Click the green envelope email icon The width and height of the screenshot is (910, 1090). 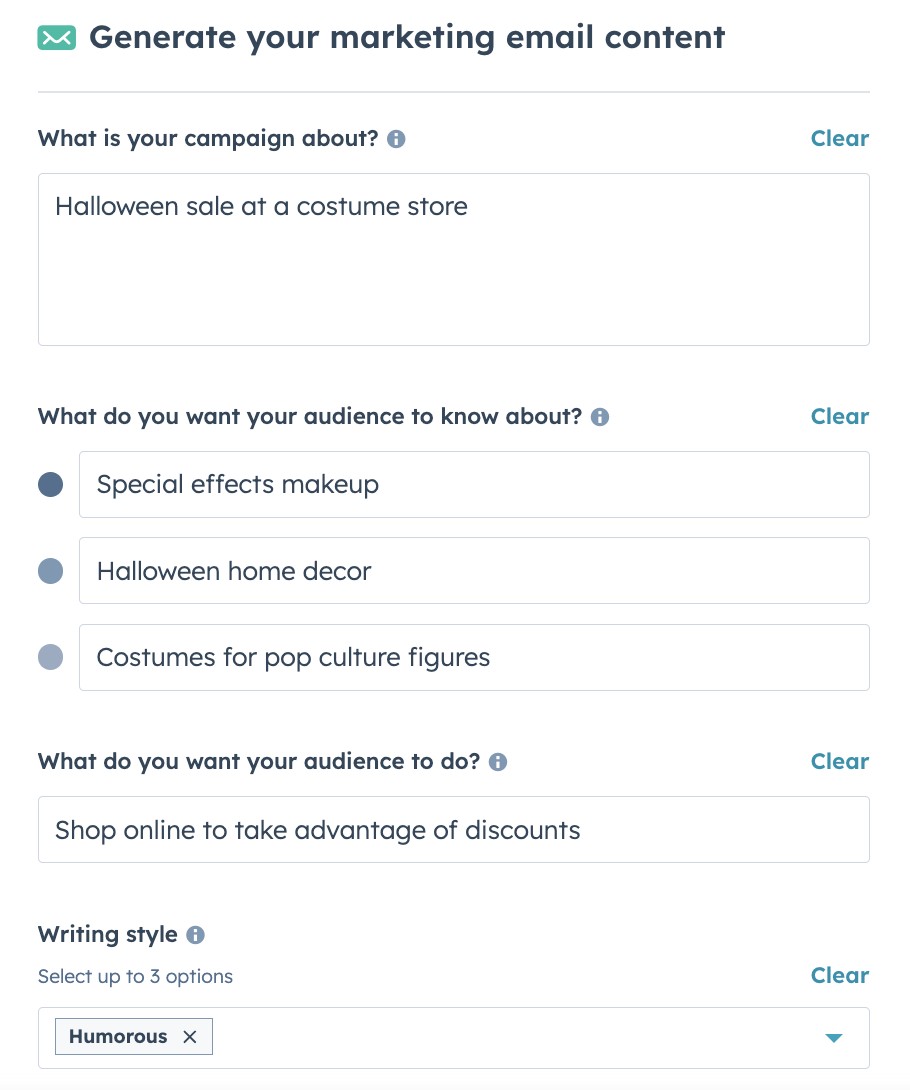click(56, 38)
